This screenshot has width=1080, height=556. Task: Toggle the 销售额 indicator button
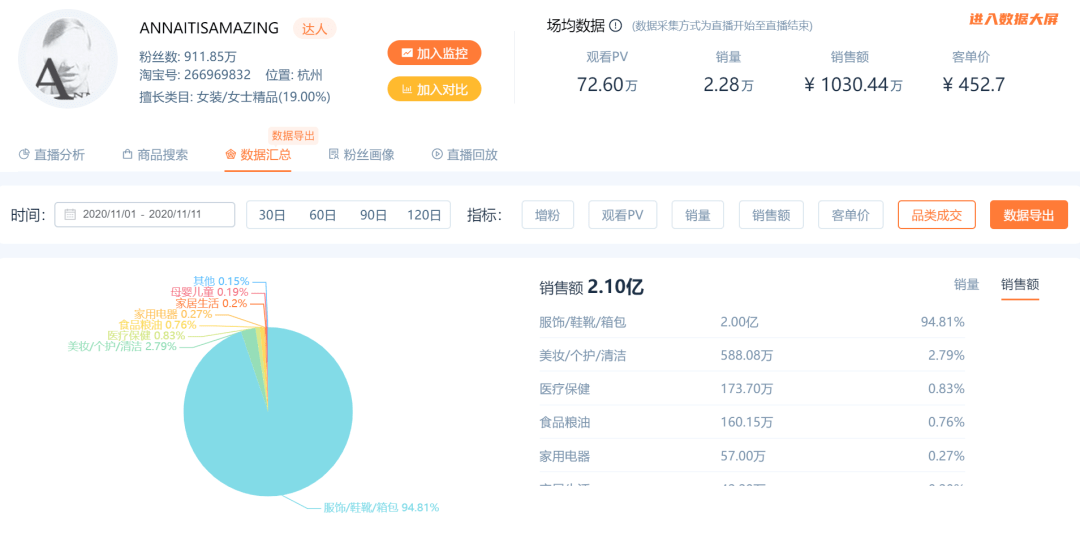pos(771,215)
